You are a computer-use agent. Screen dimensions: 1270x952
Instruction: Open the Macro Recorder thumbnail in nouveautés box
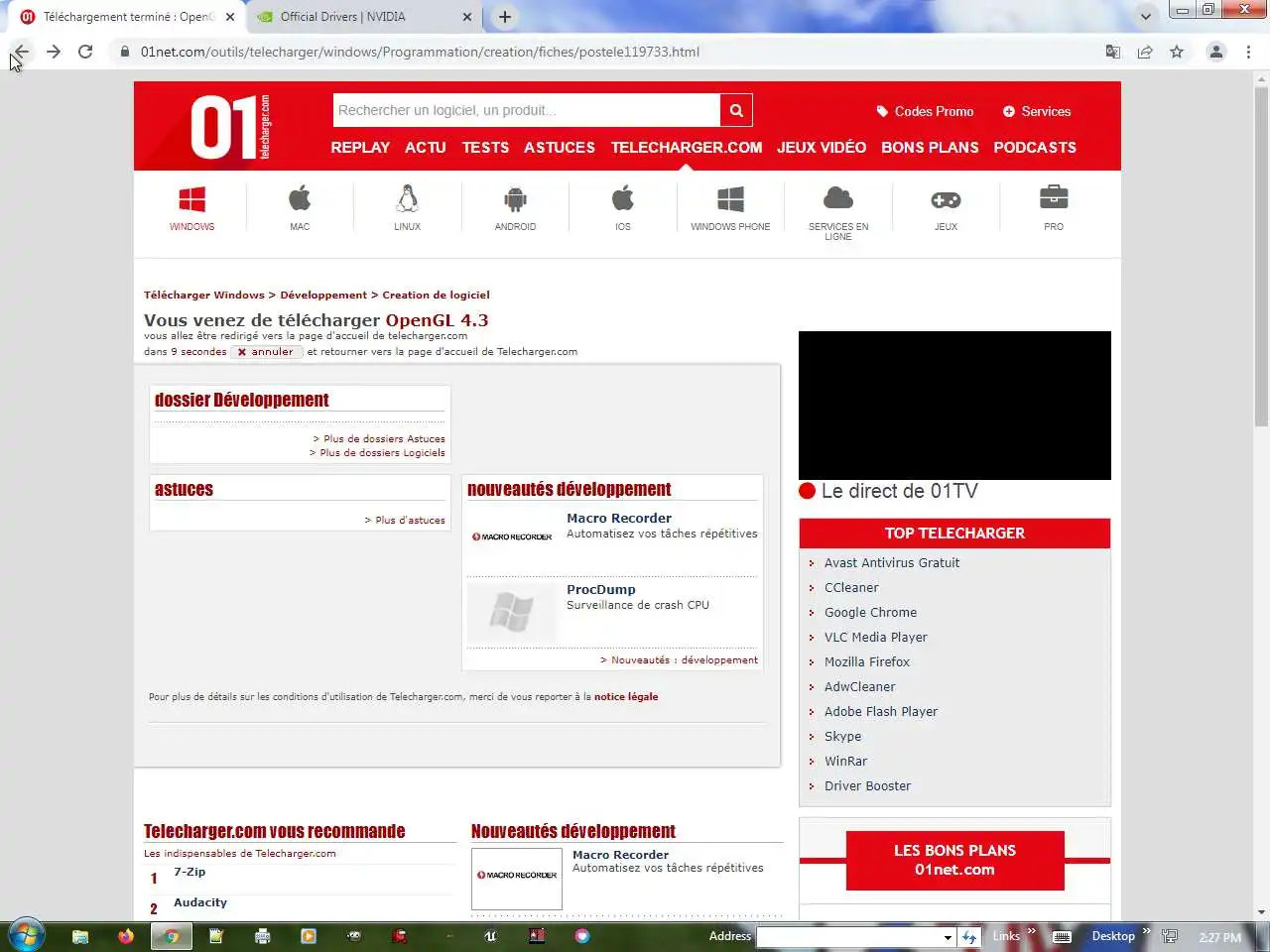coord(512,536)
